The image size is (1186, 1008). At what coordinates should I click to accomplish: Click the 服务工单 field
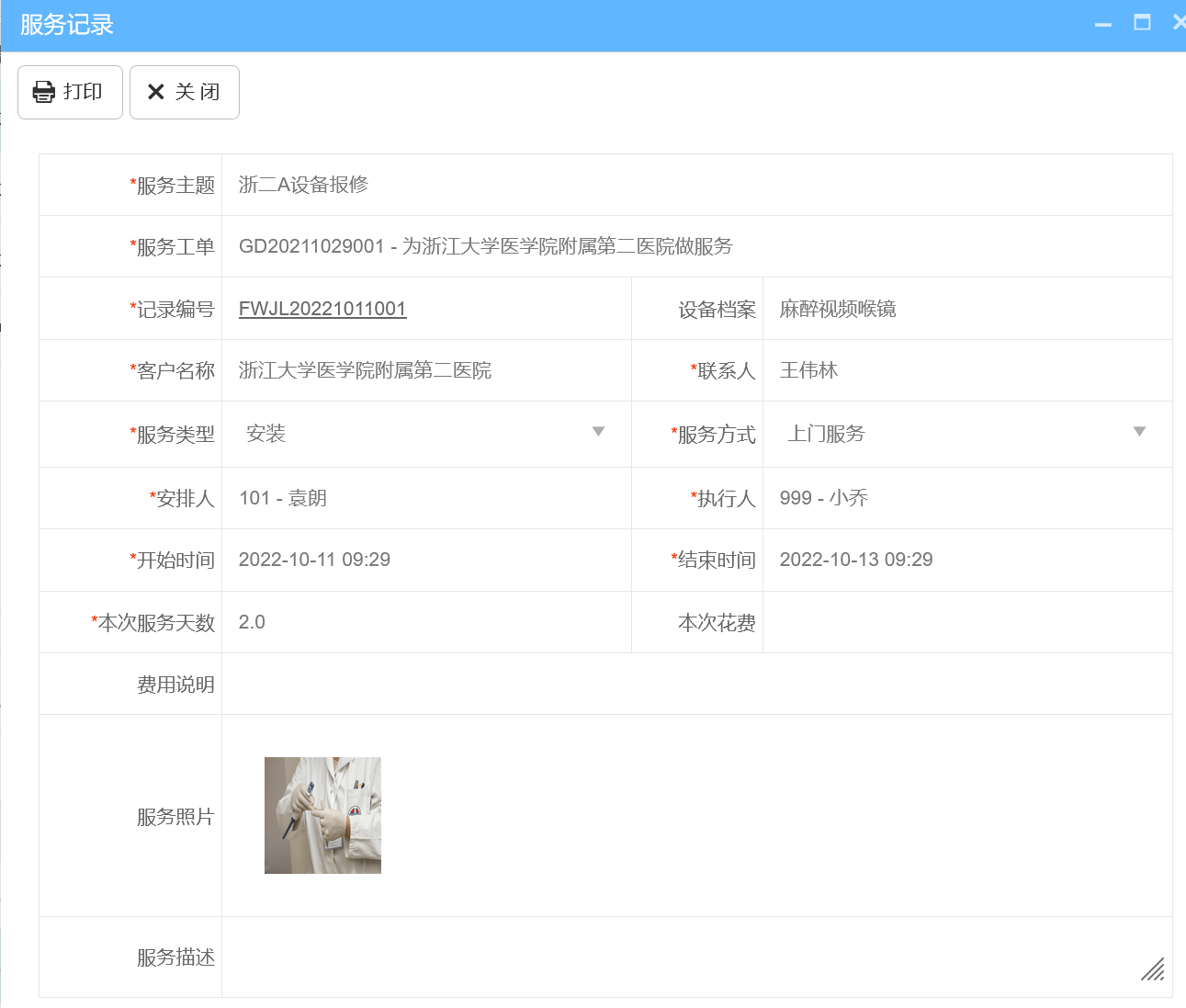pos(696,246)
